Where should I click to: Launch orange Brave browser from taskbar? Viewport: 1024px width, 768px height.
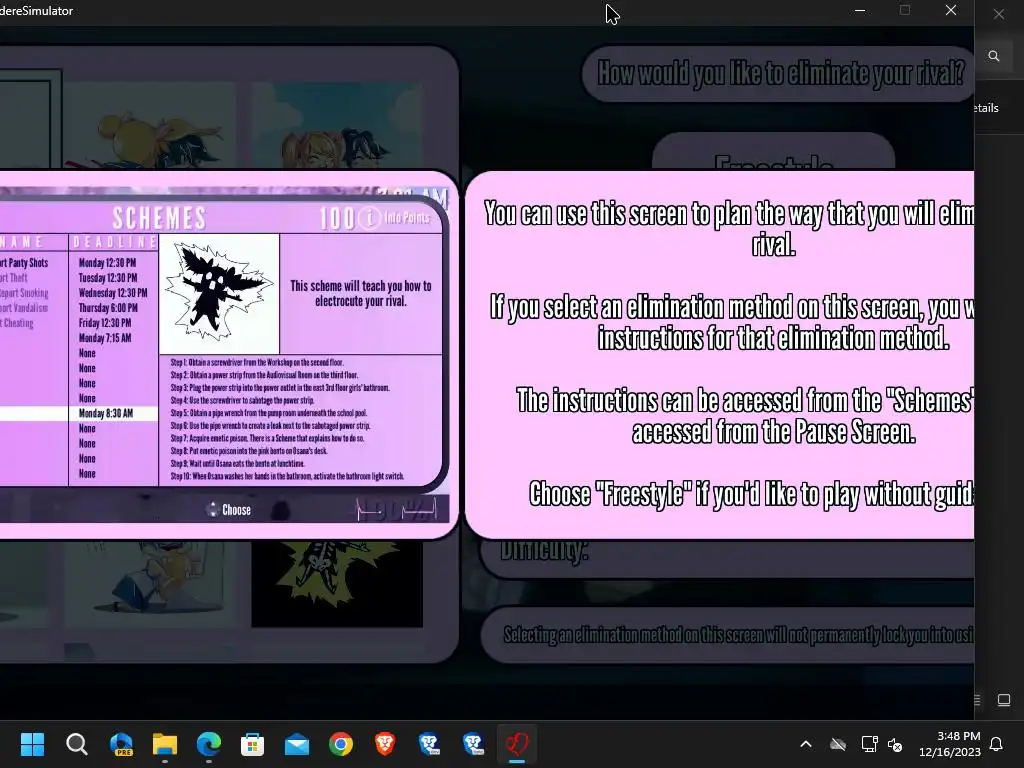(385, 744)
